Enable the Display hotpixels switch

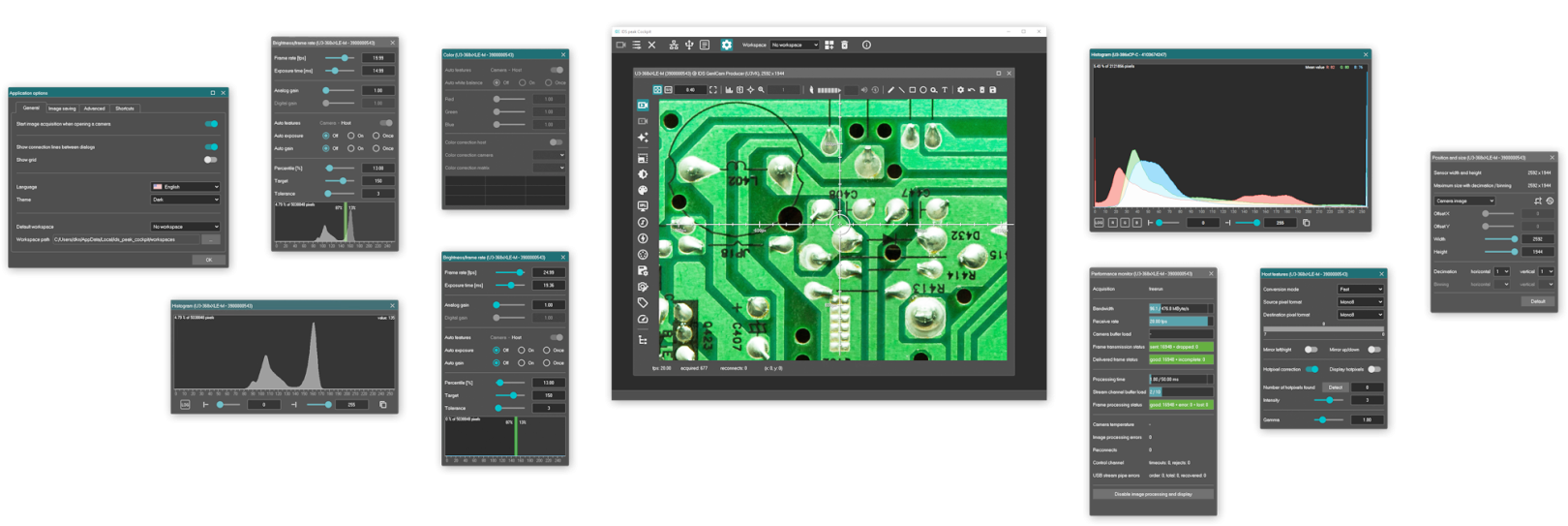(1374, 369)
